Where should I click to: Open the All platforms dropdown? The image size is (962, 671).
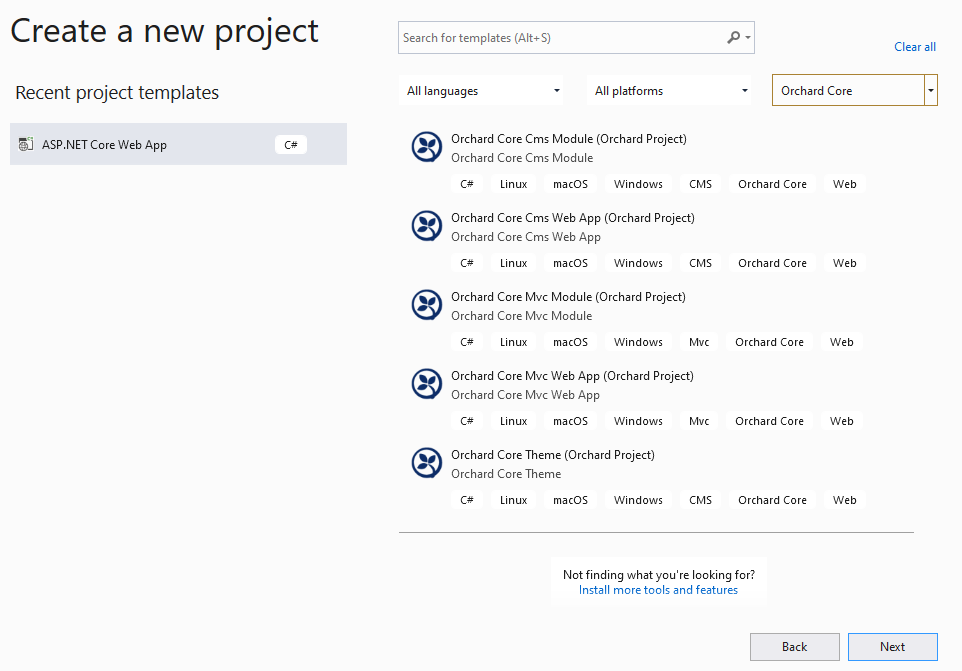tap(669, 91)
